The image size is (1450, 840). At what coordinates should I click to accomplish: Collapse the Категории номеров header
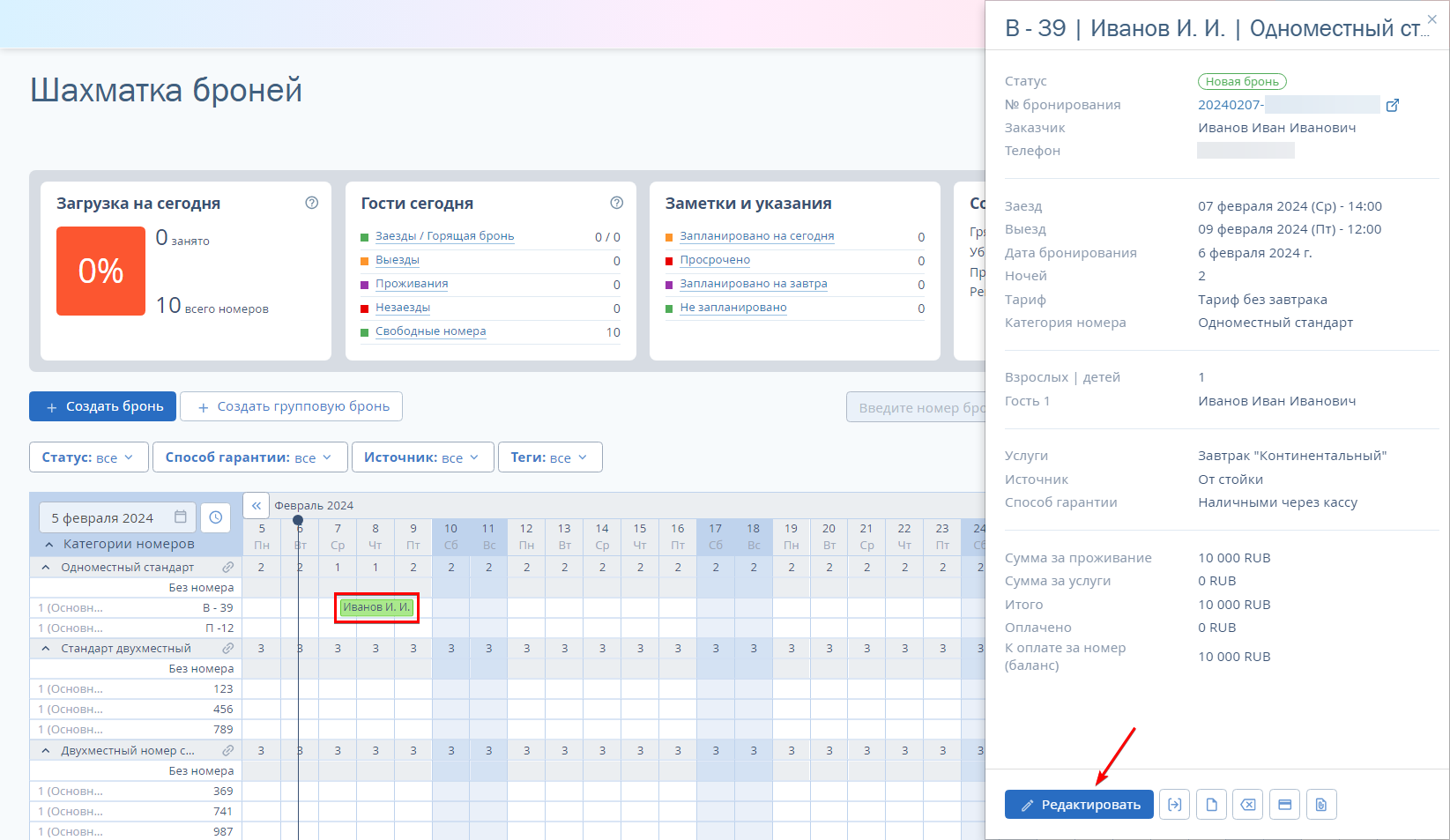[x=49, y=544]
